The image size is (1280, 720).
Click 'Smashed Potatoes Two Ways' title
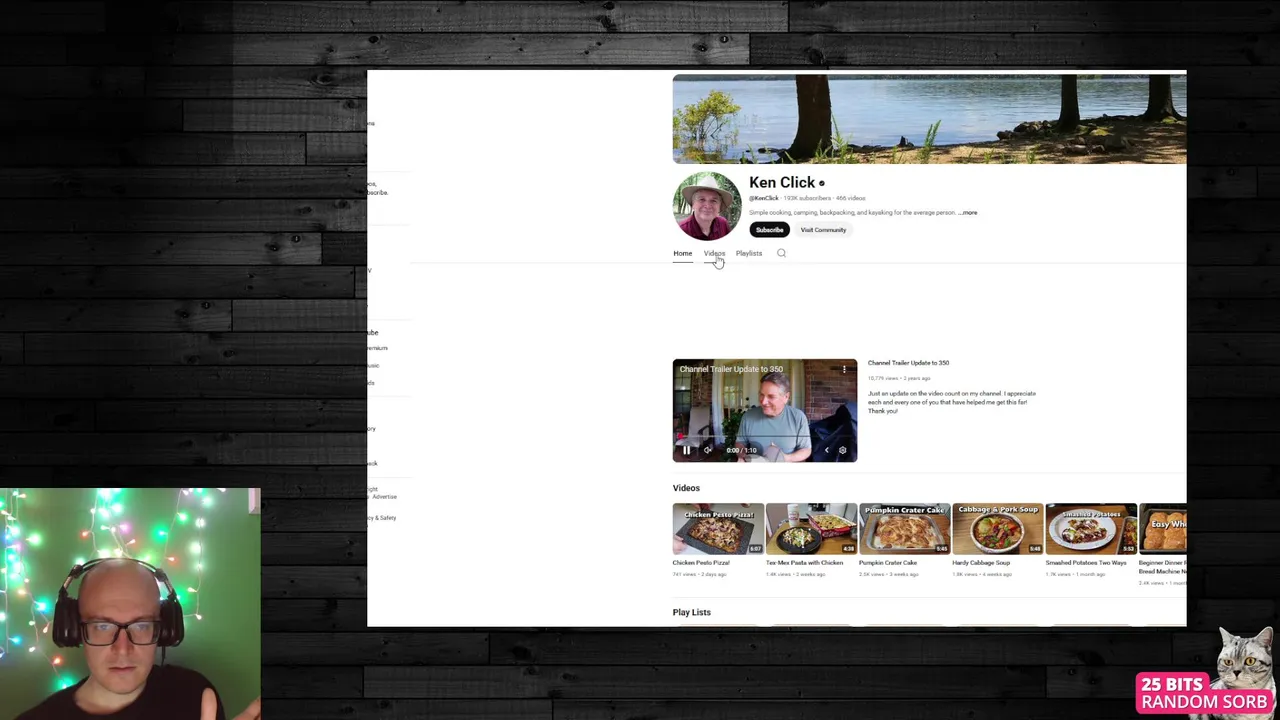coord(1086,563)
